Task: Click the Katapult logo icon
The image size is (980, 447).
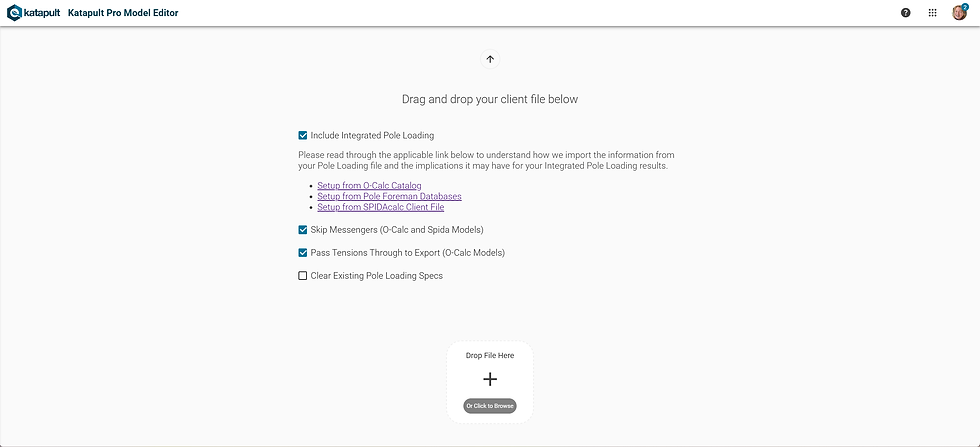Action: pyautogui.click(x=14, y=13)
